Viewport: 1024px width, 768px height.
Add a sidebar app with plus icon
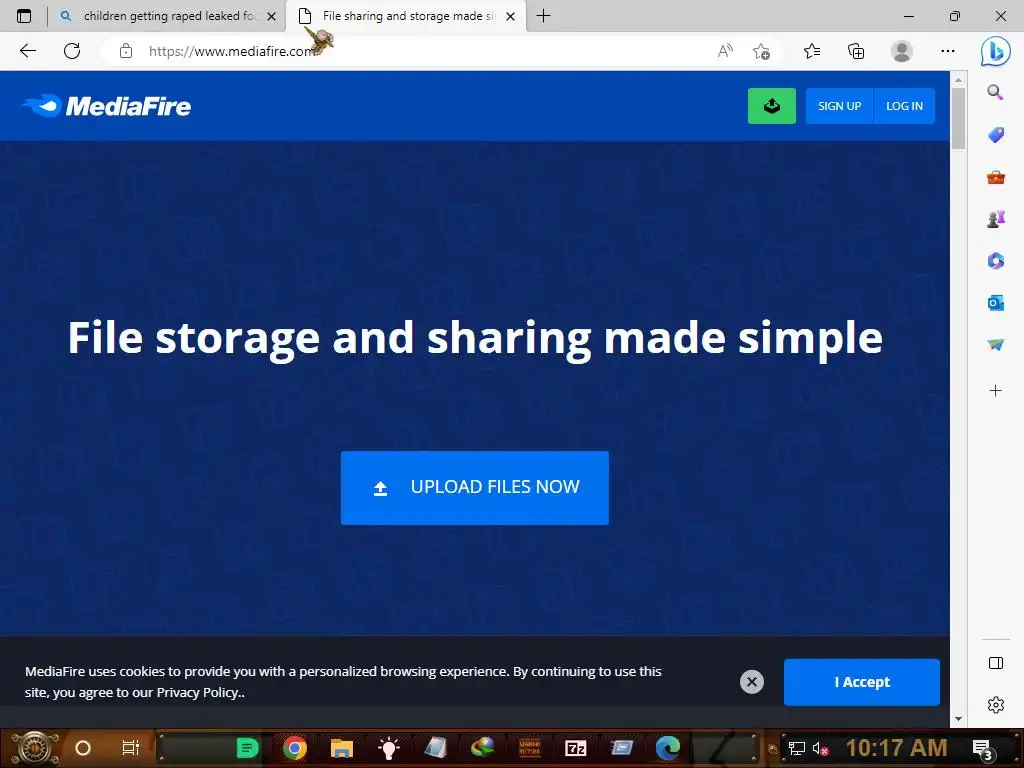click(x=995, y=391)
